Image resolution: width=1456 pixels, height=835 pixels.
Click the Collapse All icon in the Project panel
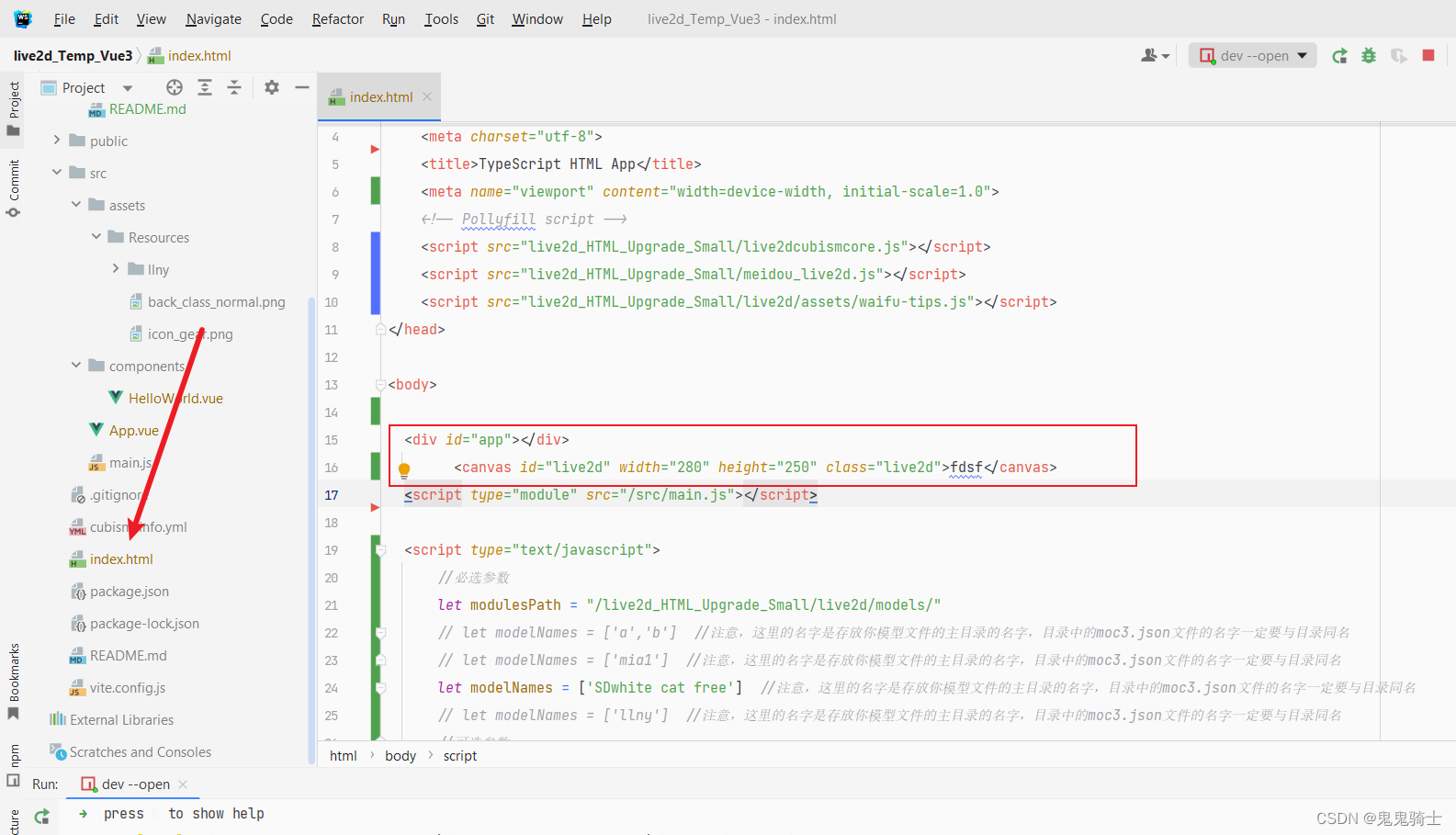click(x=234, y=87)
